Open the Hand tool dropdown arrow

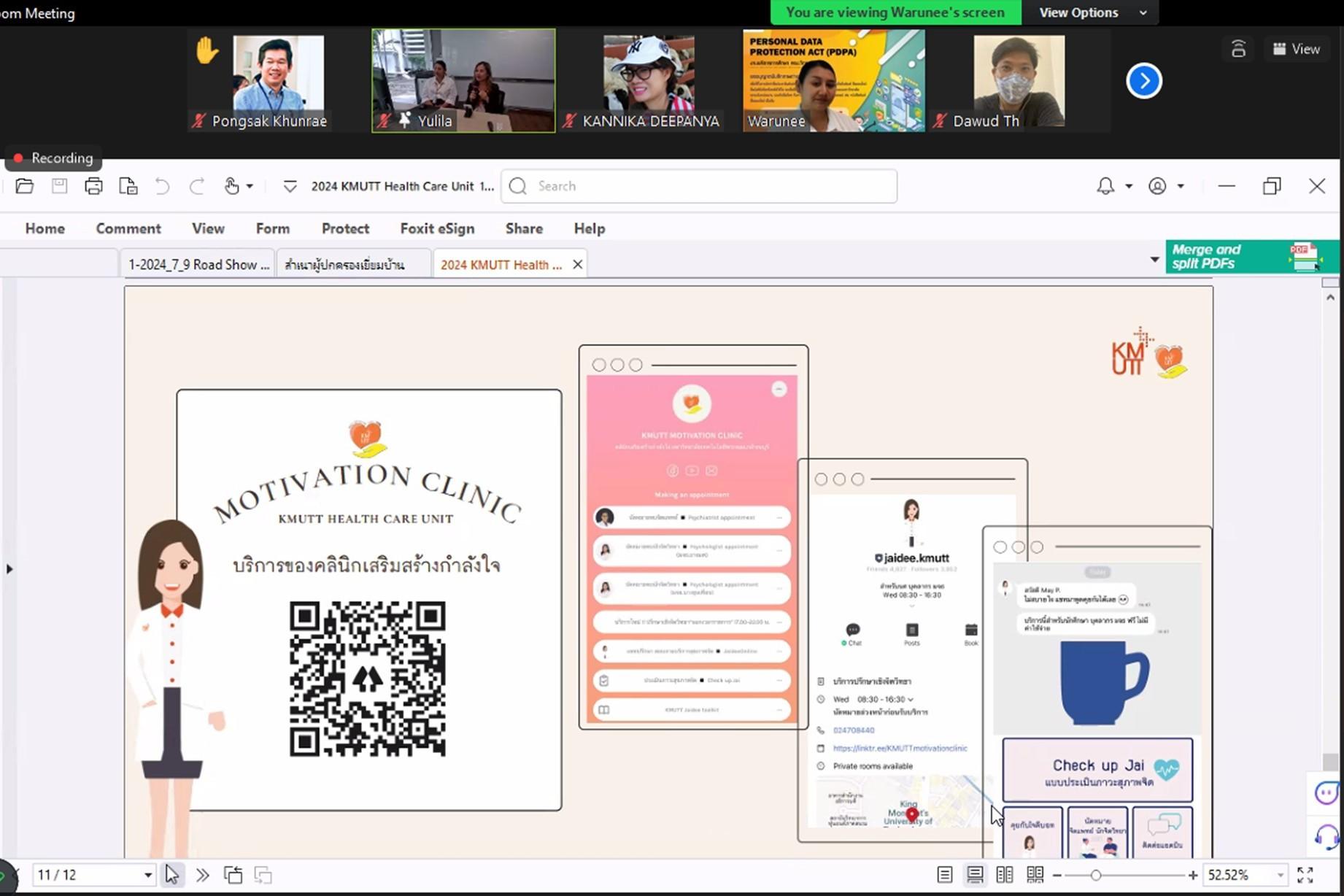[x=250, y=186]
